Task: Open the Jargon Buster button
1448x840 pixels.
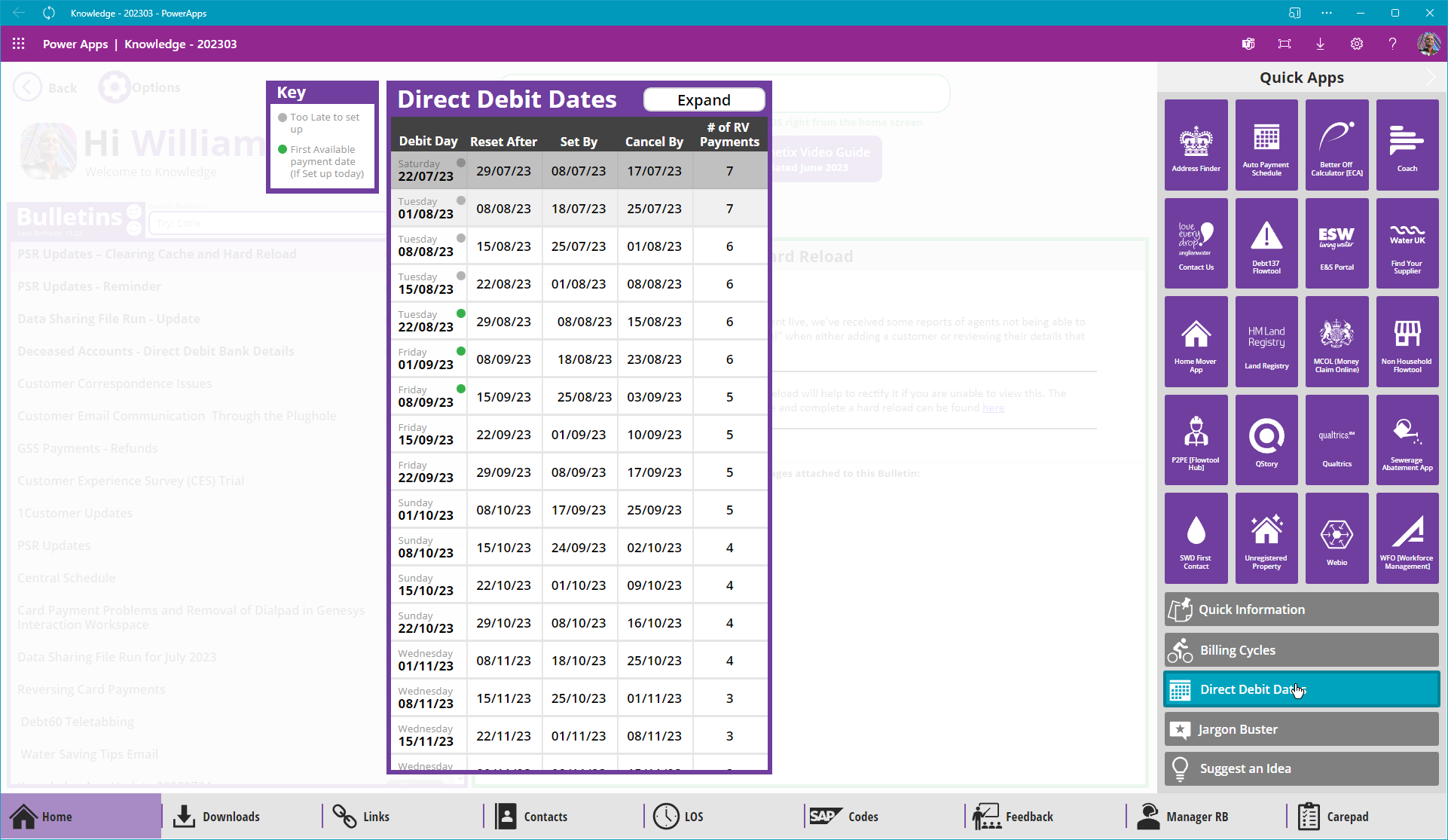Action: [1301, 729]
